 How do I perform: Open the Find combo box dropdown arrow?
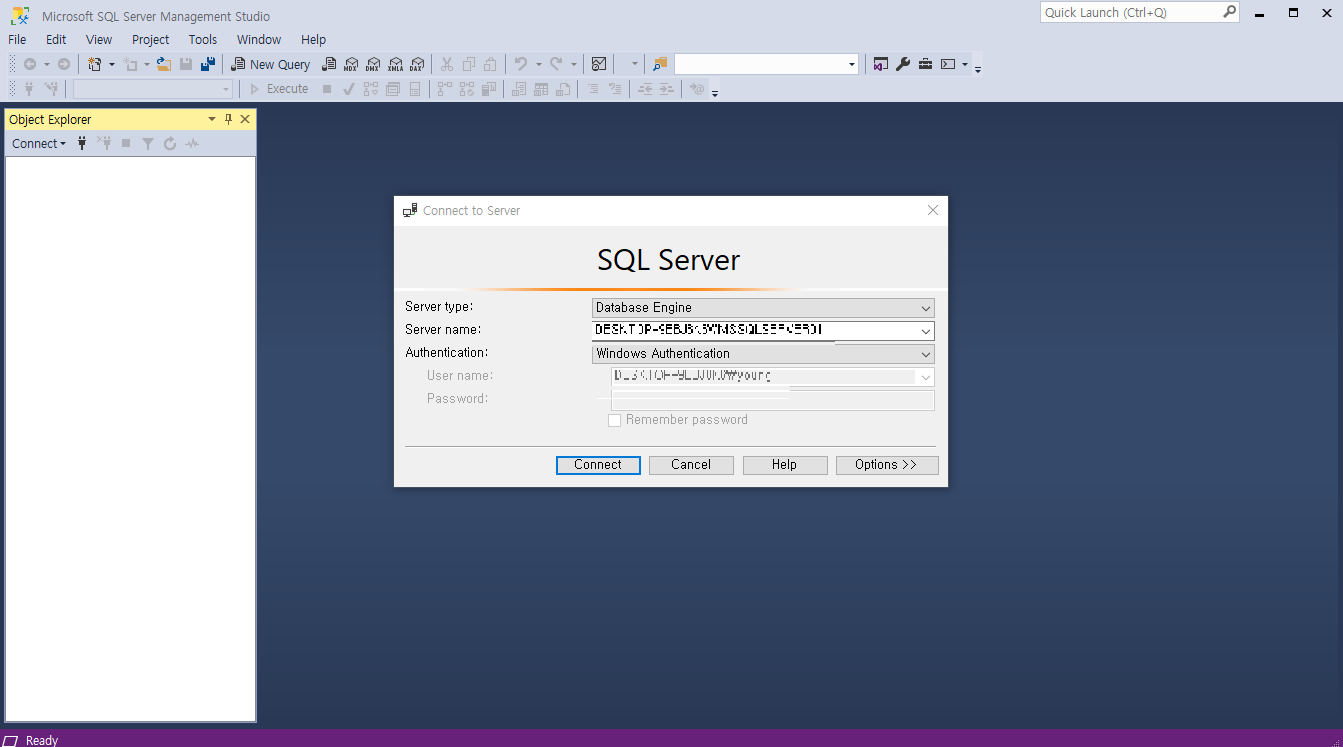[x=852, y=64]
